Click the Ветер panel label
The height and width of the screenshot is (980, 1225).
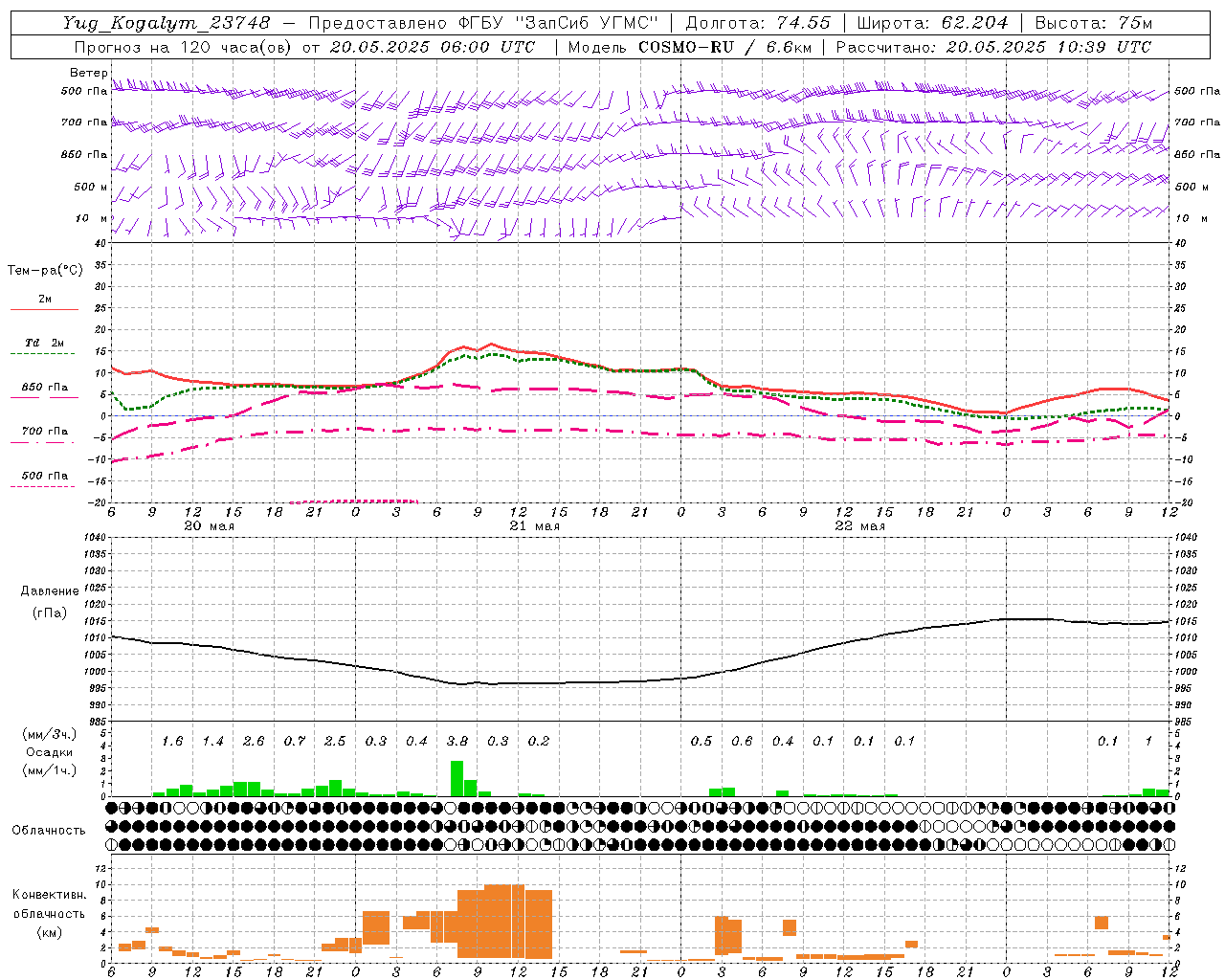[89, 73]
